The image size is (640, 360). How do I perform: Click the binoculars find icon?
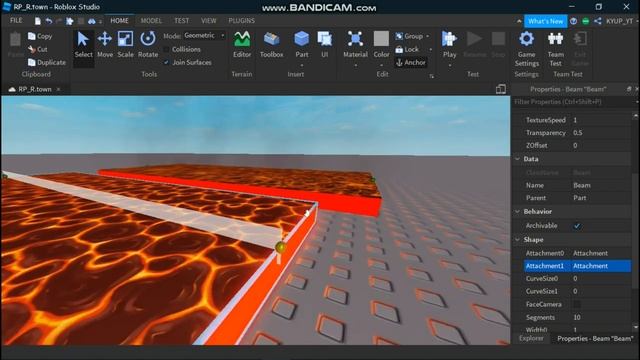pyautogui.click(x=91, y=21)
